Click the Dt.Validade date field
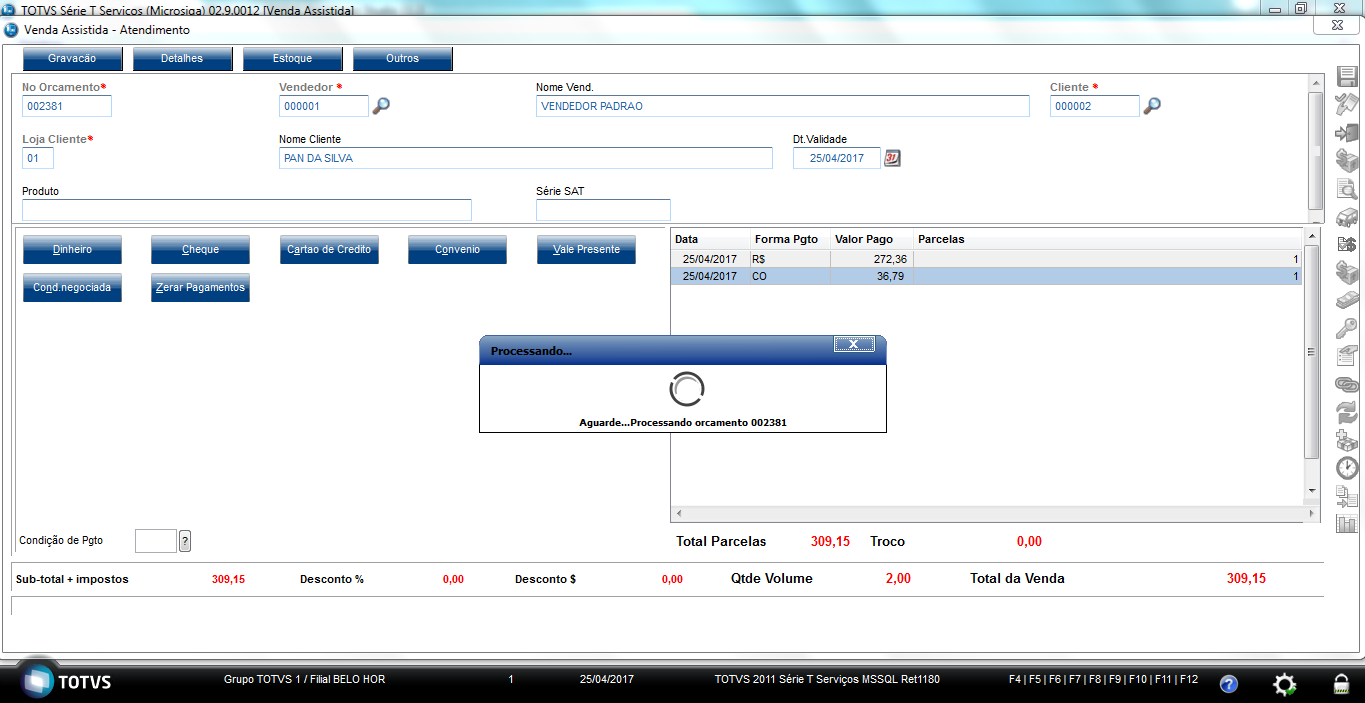 coord(837,158)
